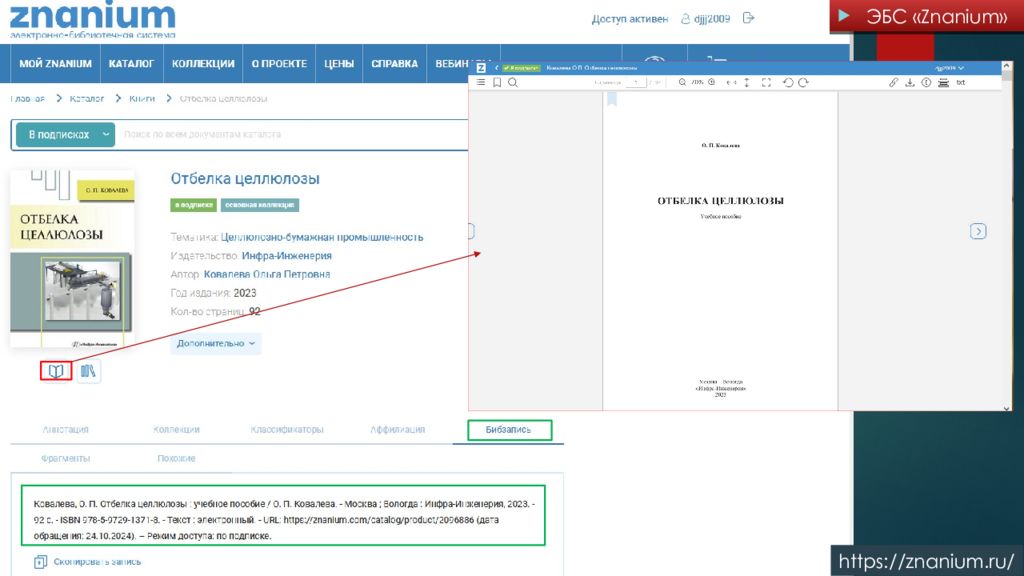Open the reader's table of contents hamburger menu
Screen dimensions: 1024x576
tap(481, 82)
